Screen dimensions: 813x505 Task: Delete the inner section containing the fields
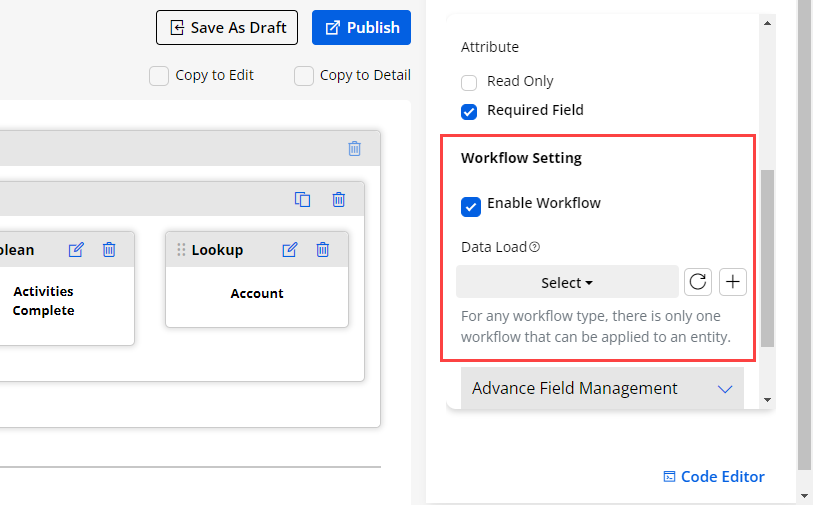[x=339, y=199]
